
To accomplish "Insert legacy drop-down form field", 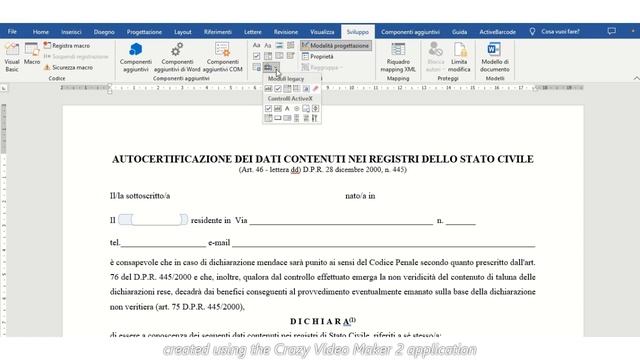I will tap(287, 89).
